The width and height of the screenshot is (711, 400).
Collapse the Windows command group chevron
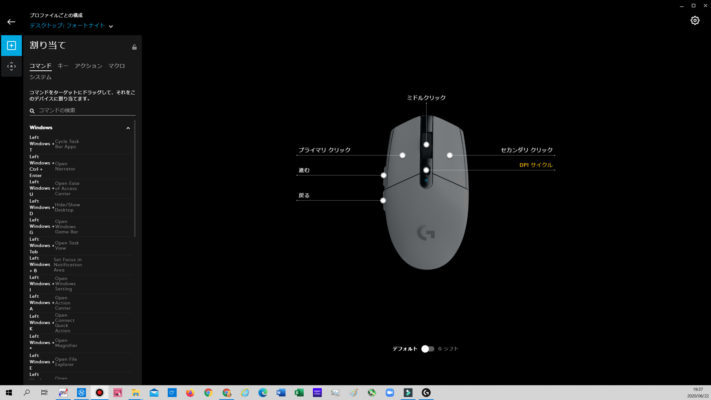(x=128, y=128)
